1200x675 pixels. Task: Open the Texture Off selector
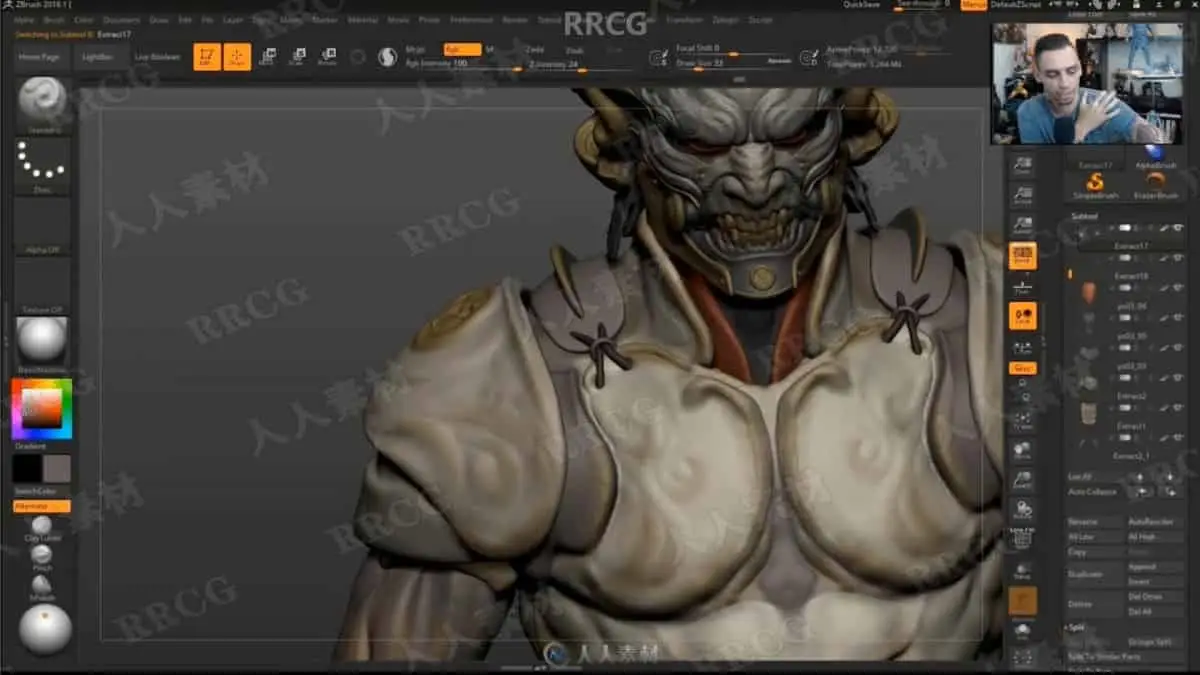(42, 285)
